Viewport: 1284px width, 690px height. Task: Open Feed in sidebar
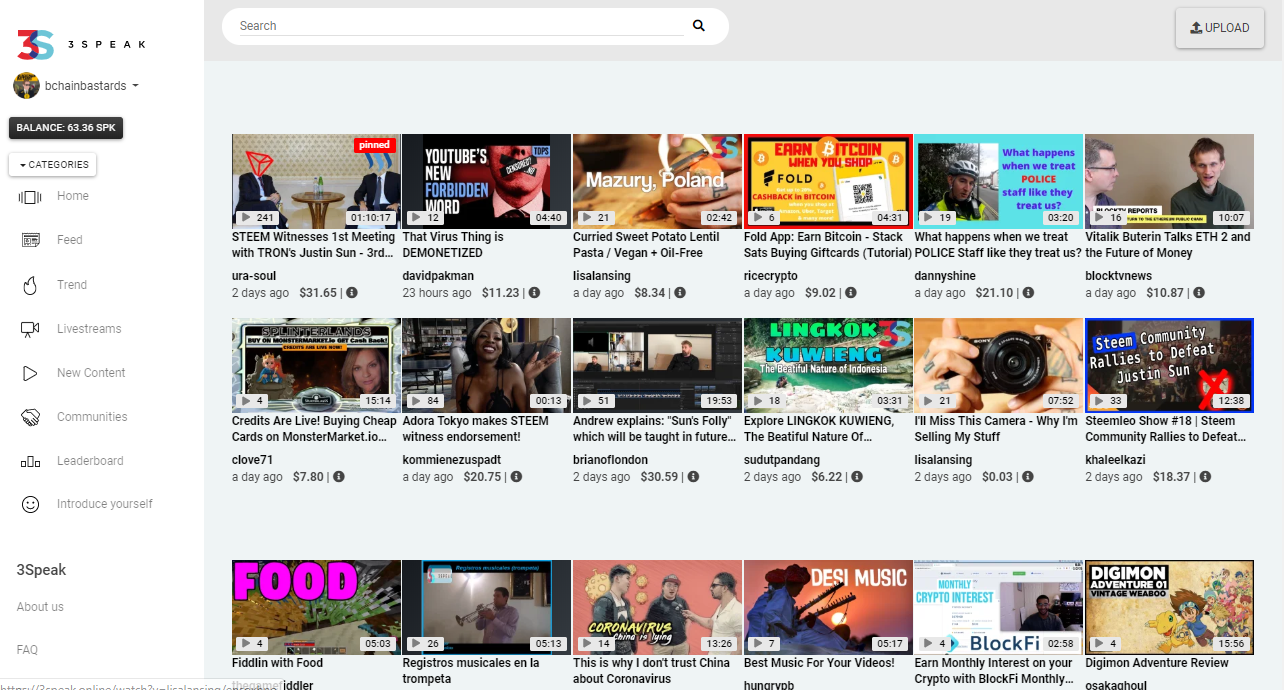point(70,240)
